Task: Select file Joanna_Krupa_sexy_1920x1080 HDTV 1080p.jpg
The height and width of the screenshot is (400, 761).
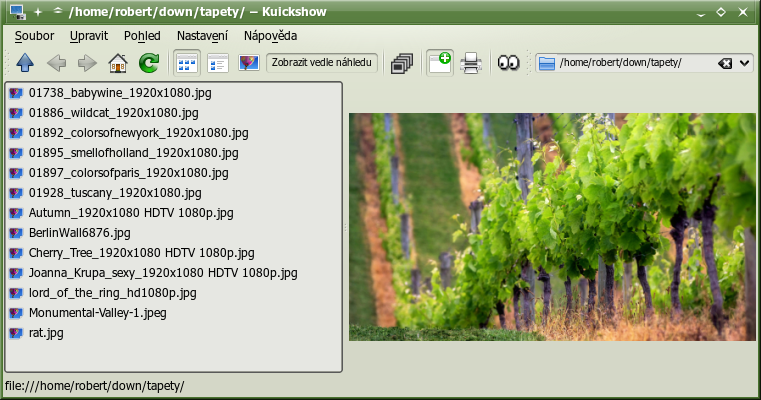Action: click(163, 273)
